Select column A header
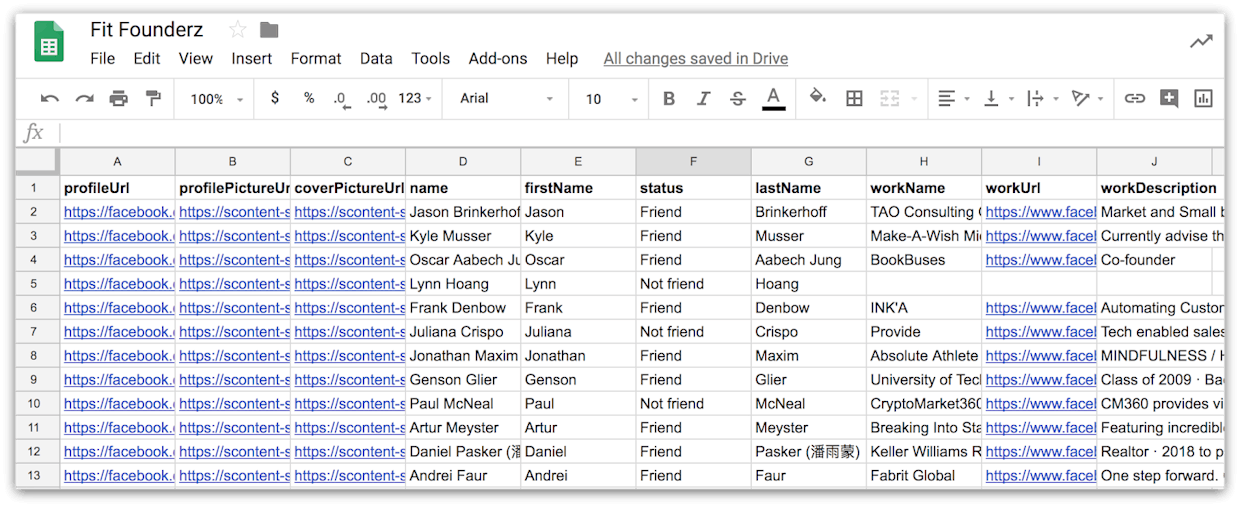The height and width of the screenshot is (507, 1240). (117, 161)
